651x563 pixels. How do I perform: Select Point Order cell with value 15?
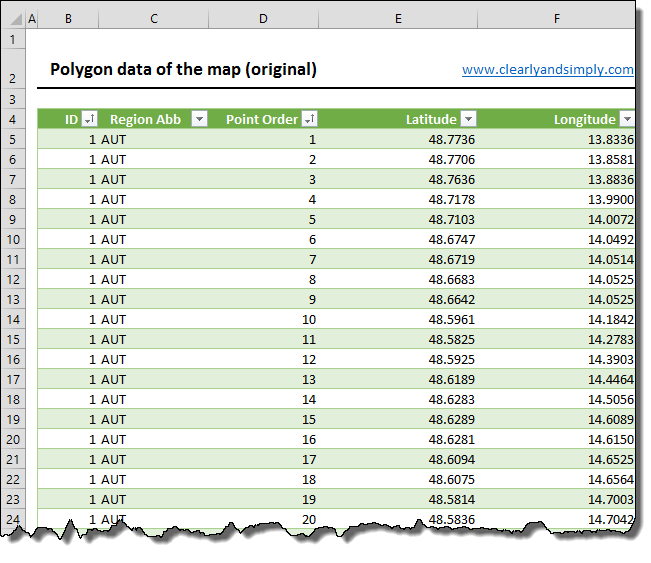263,419
